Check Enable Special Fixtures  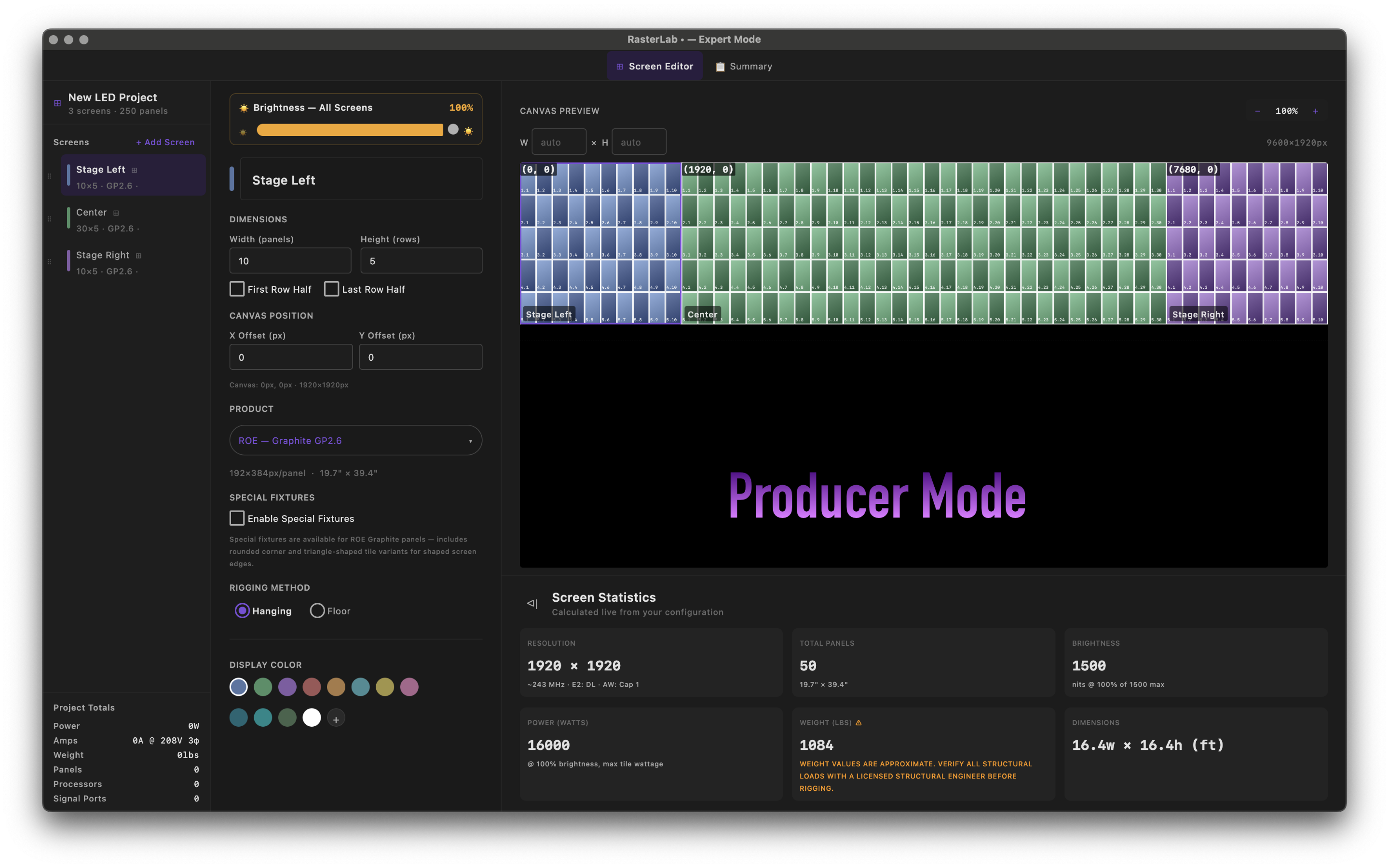tap(237, 518)
